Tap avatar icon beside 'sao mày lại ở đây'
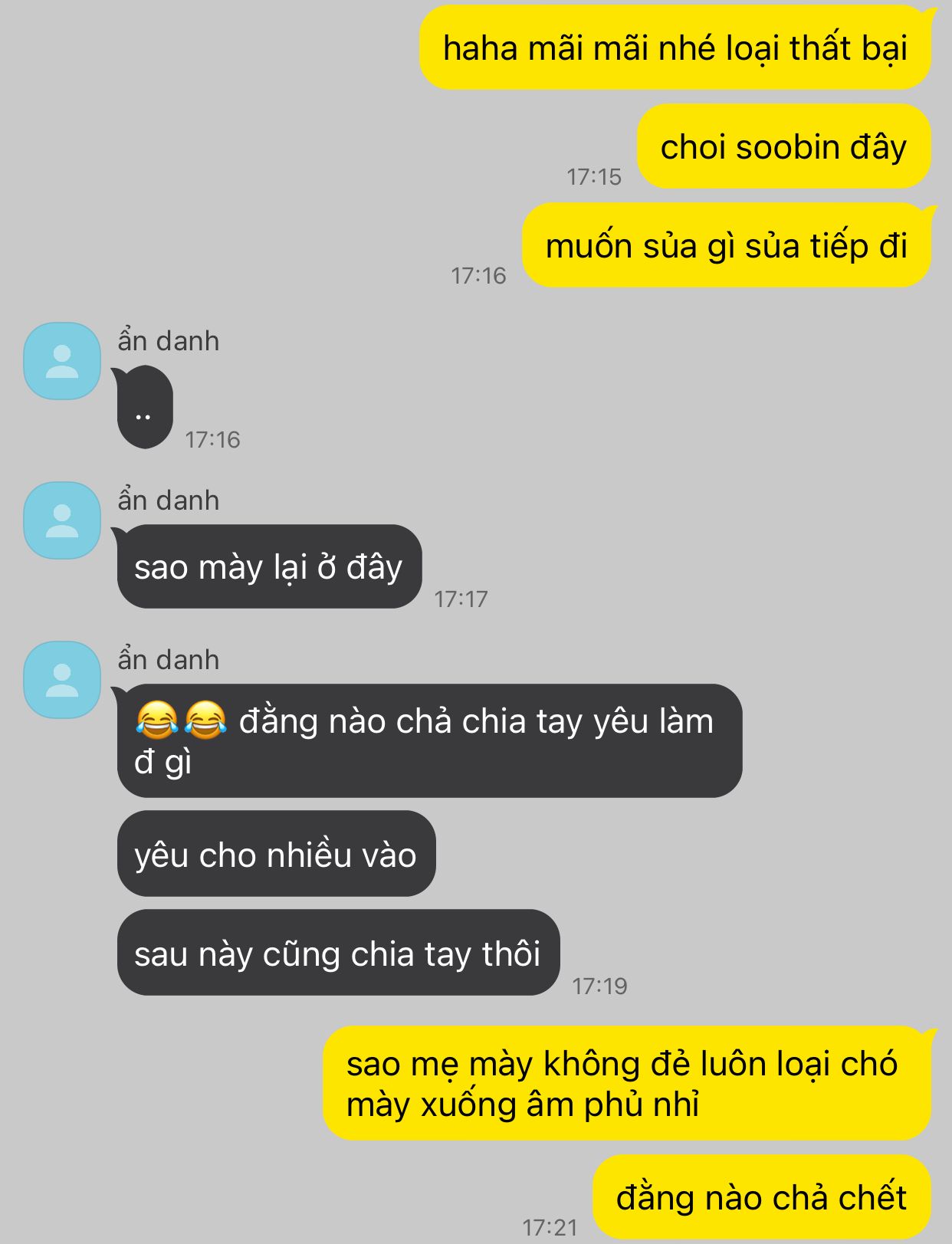The width and height of the screenshot is (952, 1244). (62, 520)
